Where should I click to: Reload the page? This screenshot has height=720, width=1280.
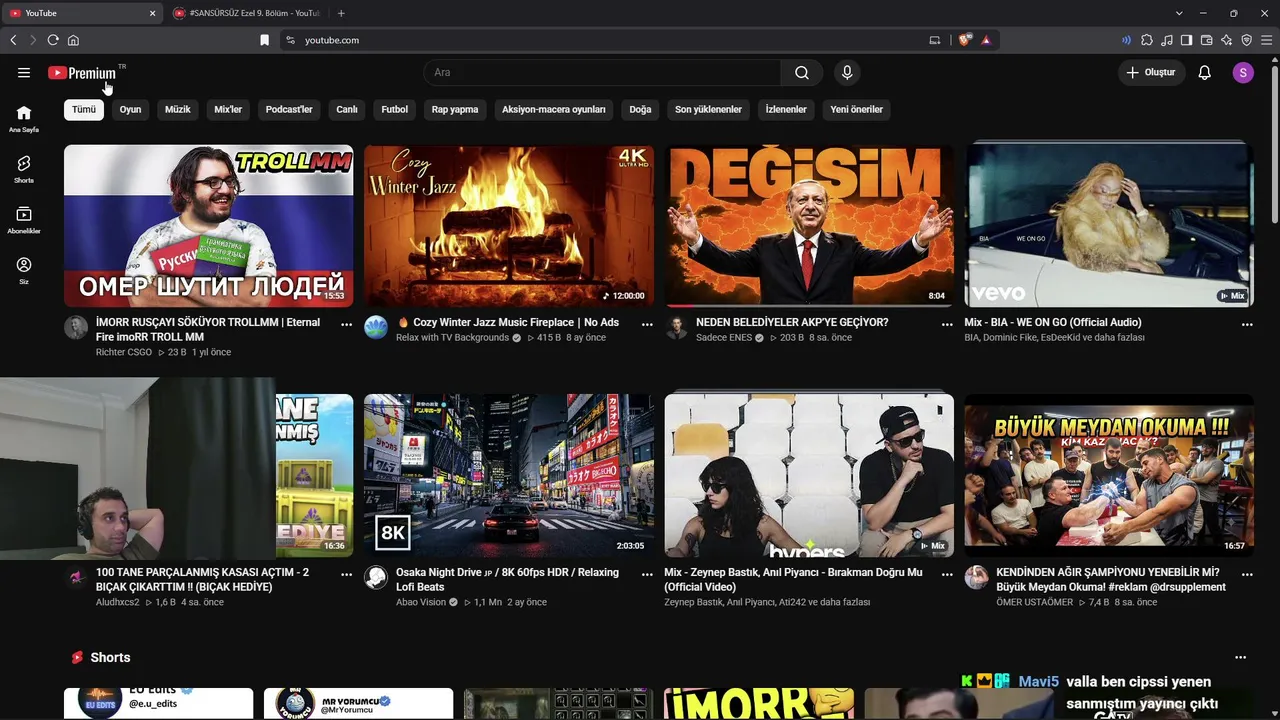[53, 40]
